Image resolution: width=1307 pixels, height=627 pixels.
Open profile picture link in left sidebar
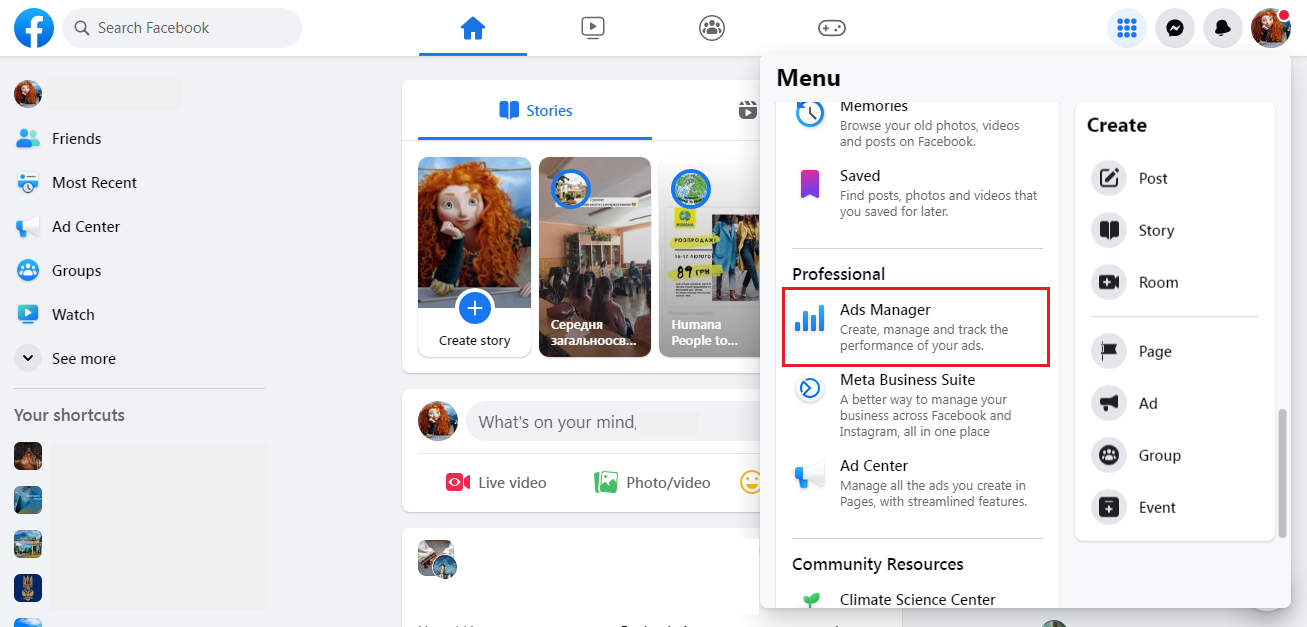(x=28, y=94)
